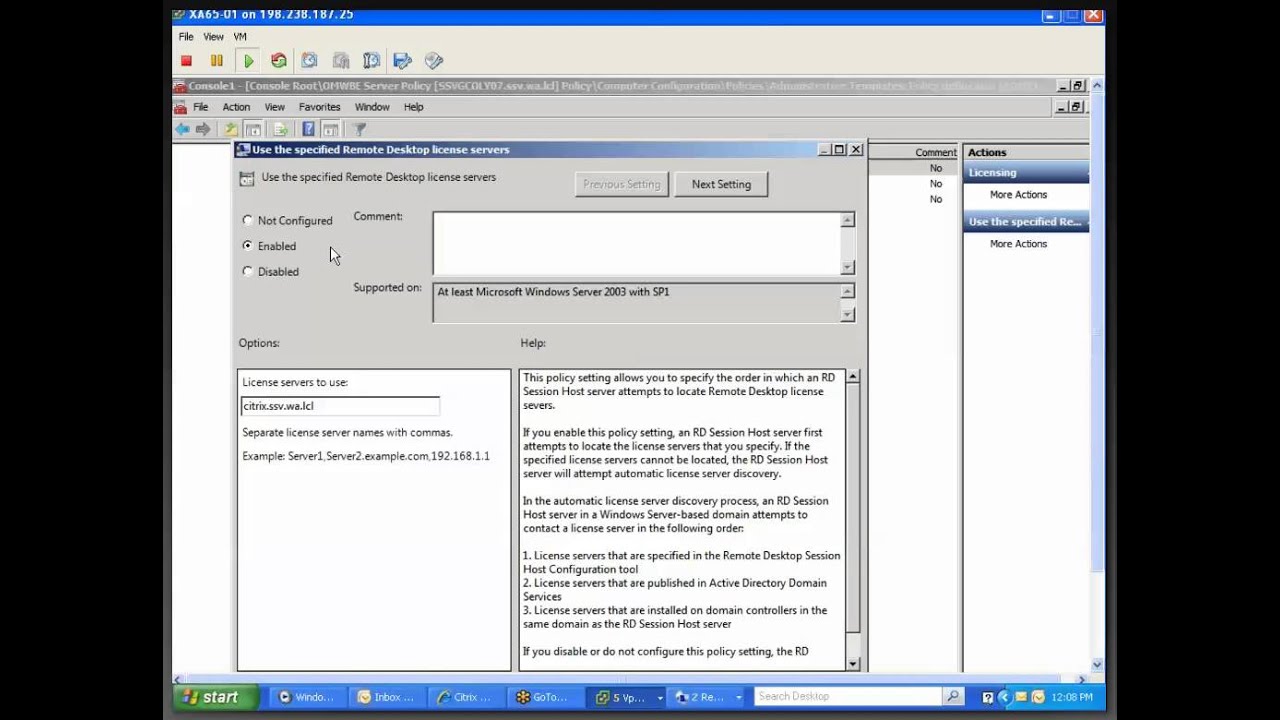Screen dimensions: 1280x720
Task: Open the Console1 File menu
Action: tap(201, 107)
